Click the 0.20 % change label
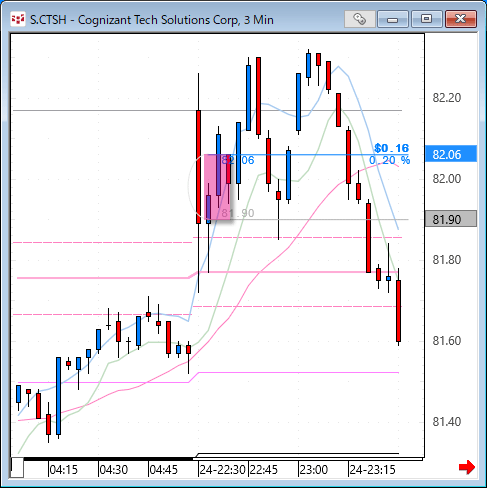 (390, 160)
